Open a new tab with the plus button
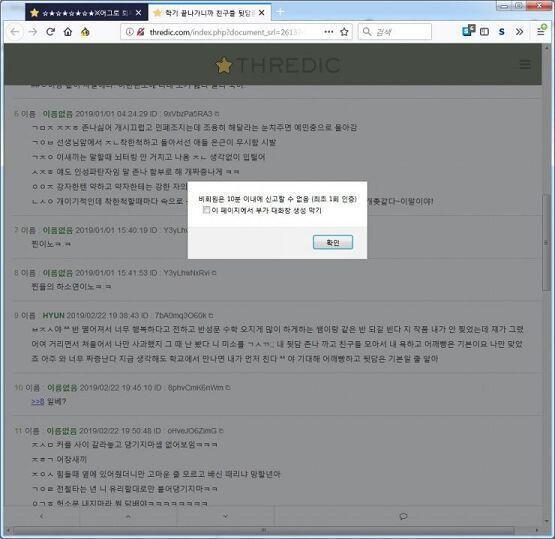Viewport: 555px width, 539px height. coord(280,12)
